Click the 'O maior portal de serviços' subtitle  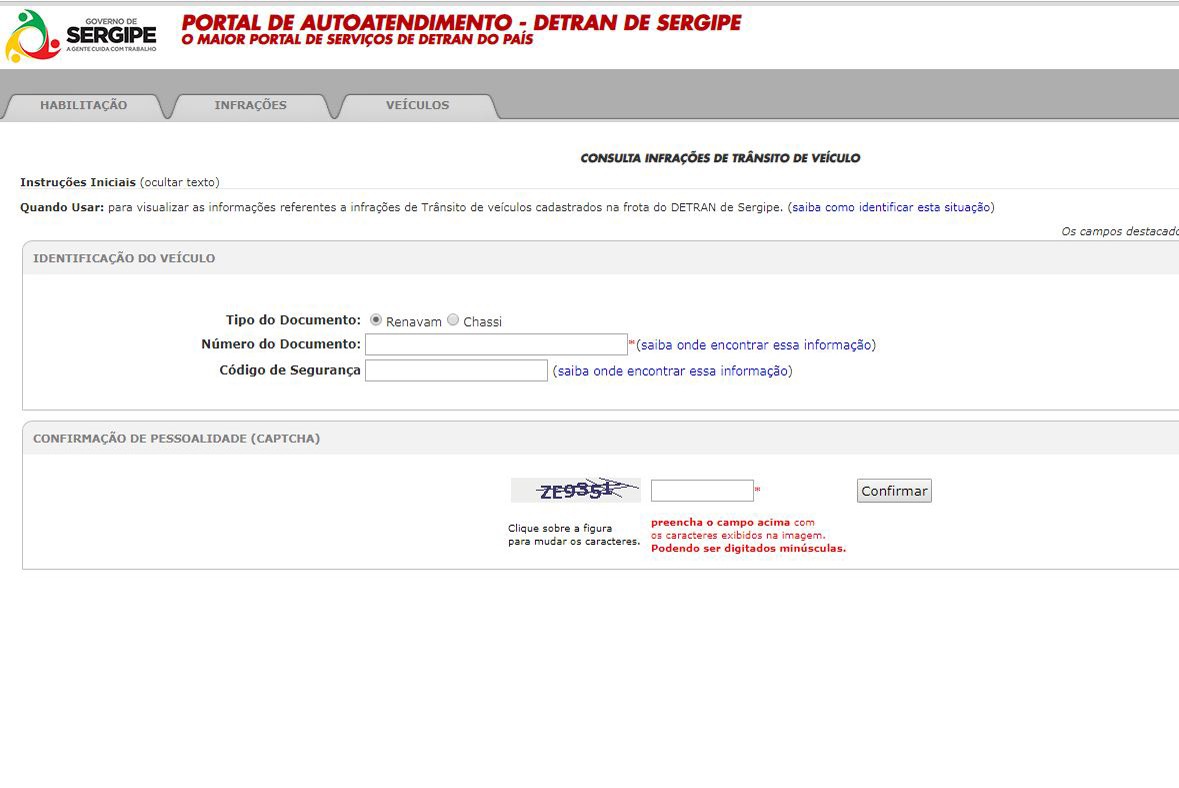357,40
